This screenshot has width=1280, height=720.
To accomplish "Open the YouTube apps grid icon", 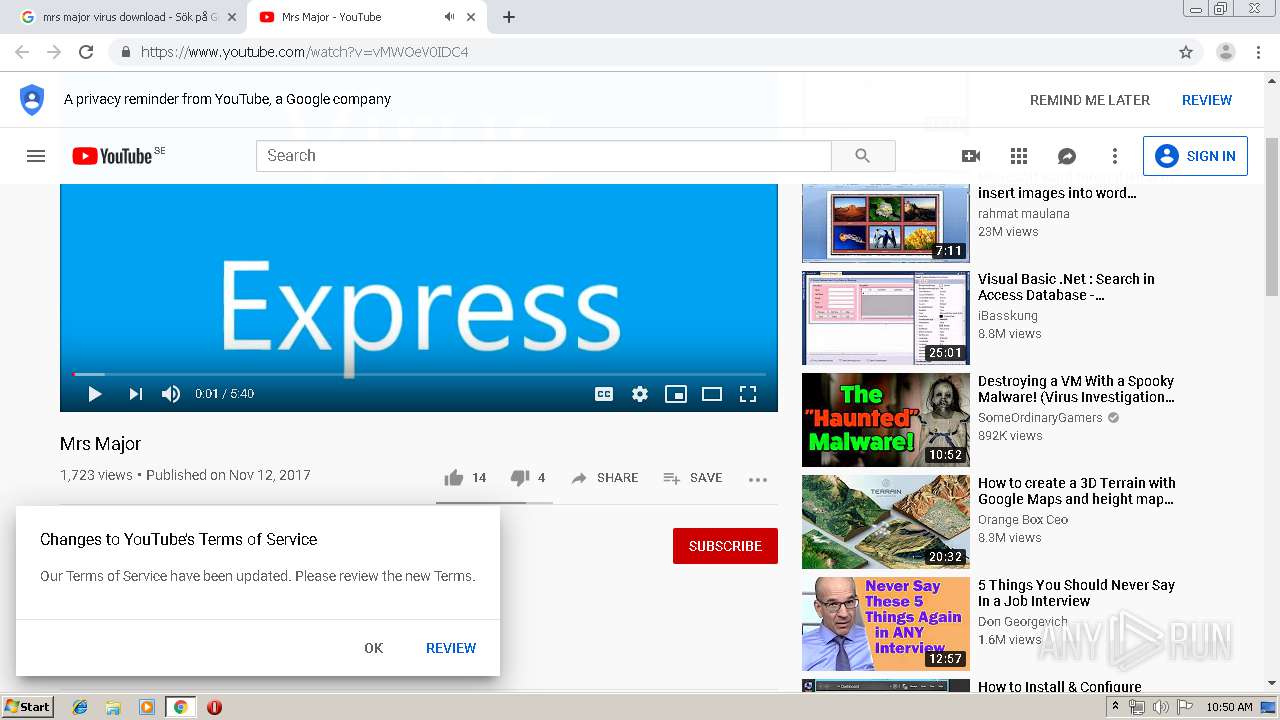I will [x=1019, y=156].
